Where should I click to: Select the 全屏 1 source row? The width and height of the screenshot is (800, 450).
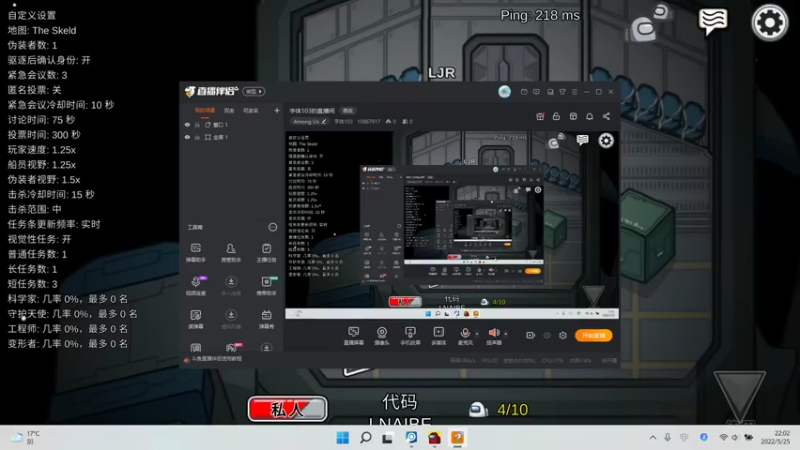232,137
